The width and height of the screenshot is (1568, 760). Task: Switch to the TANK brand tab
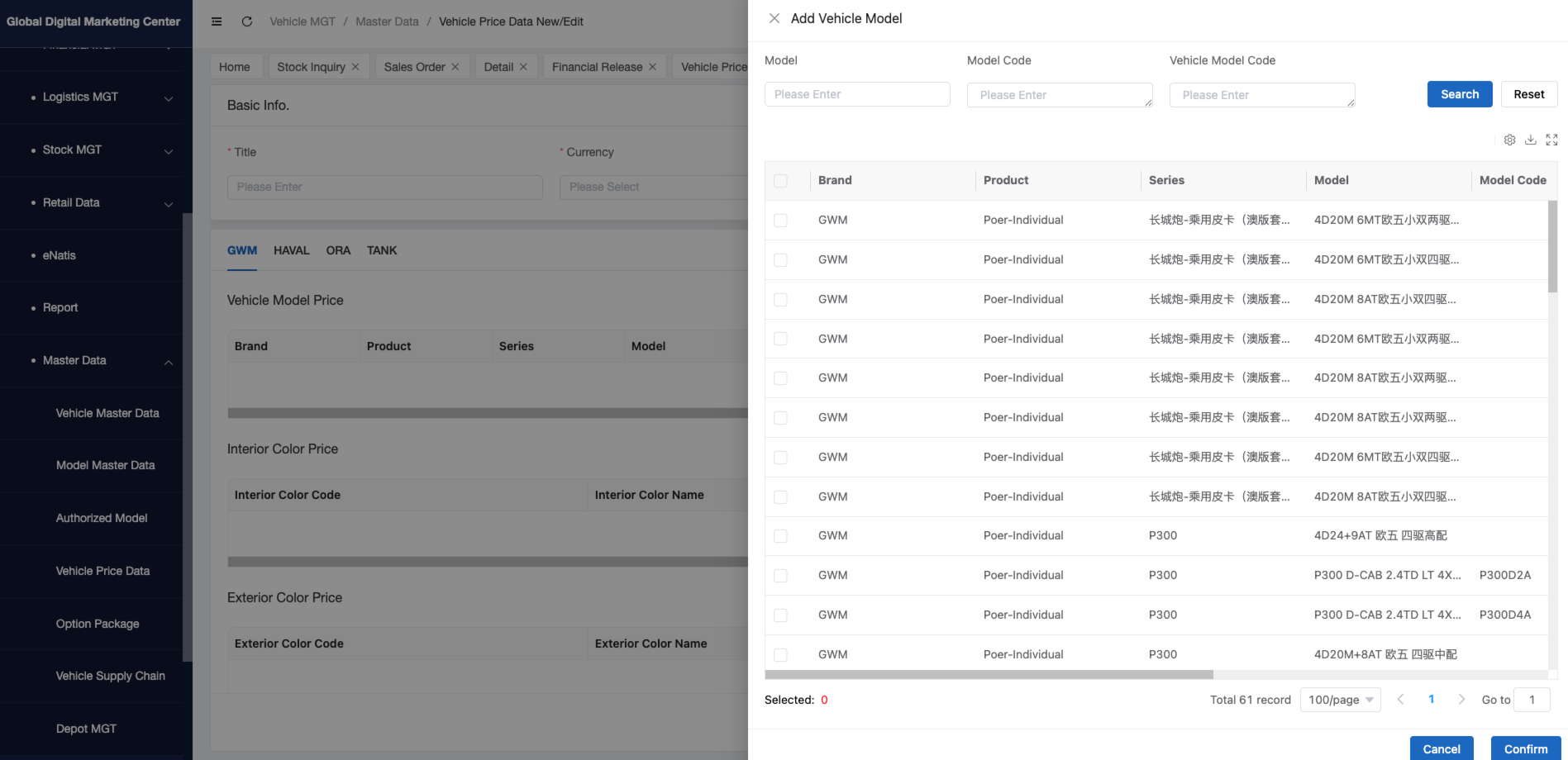pos(382,250)
